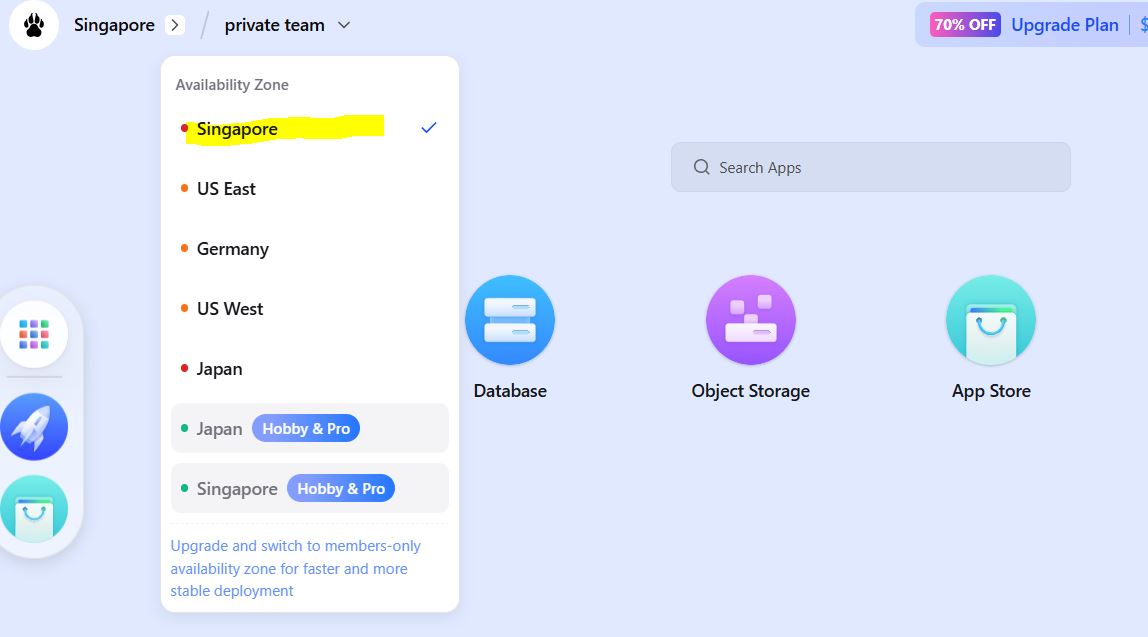The height and width of the screenshot is (637, 1148).
Task: Switch availability zone to Germany
Action: pyautogui.click(x=232, y=249)
